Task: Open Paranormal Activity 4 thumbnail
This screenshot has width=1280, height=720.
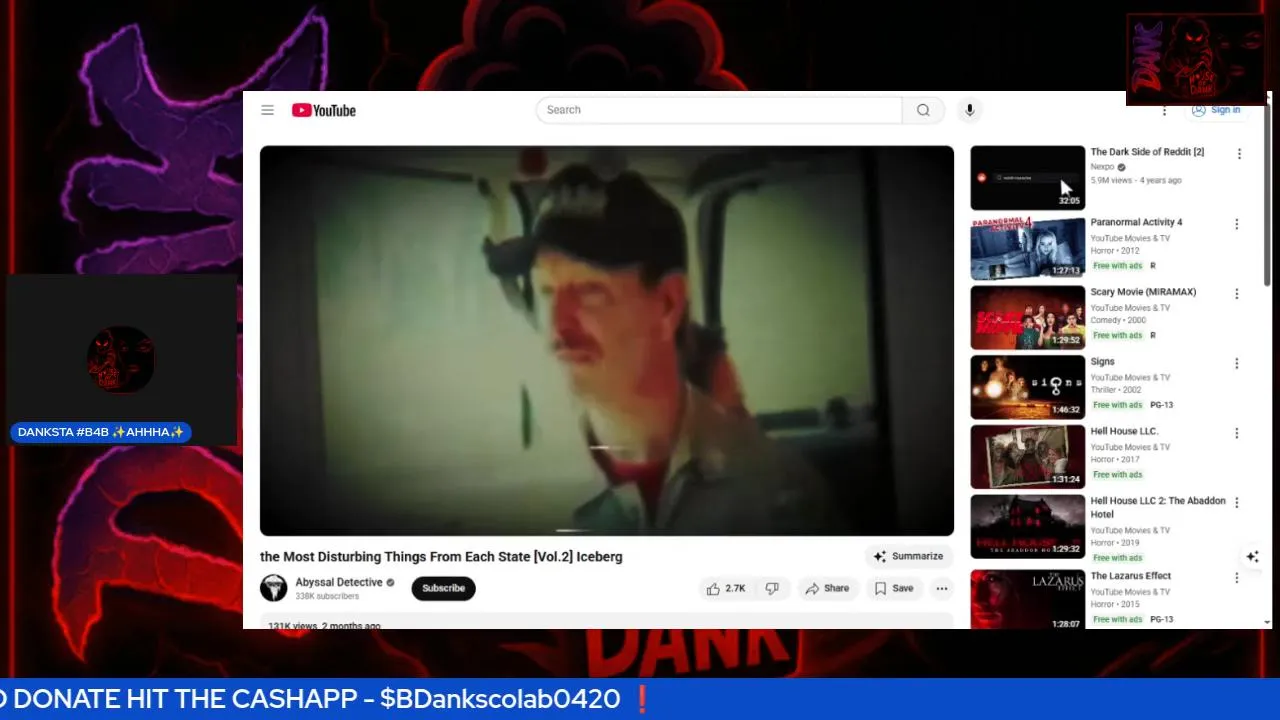Action: tap(1027, 248)
